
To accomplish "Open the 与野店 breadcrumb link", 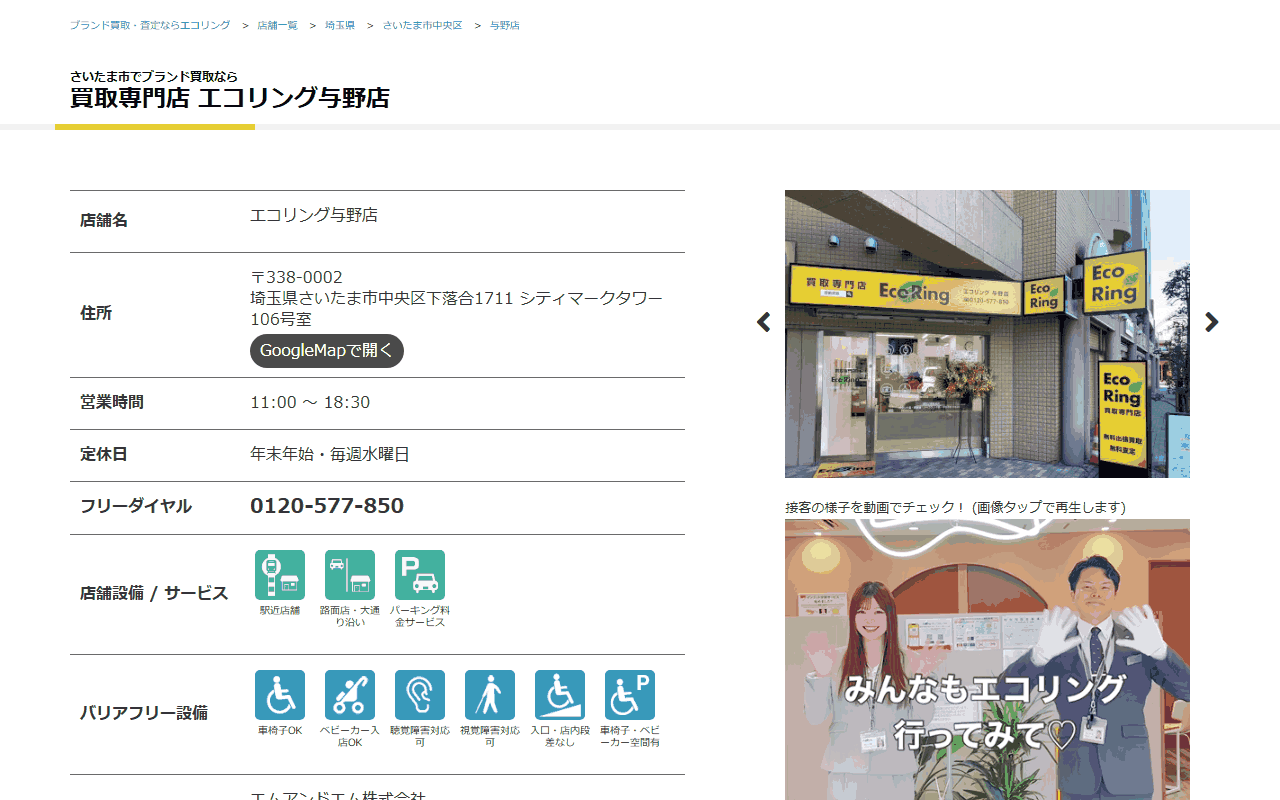I will 505,25.
